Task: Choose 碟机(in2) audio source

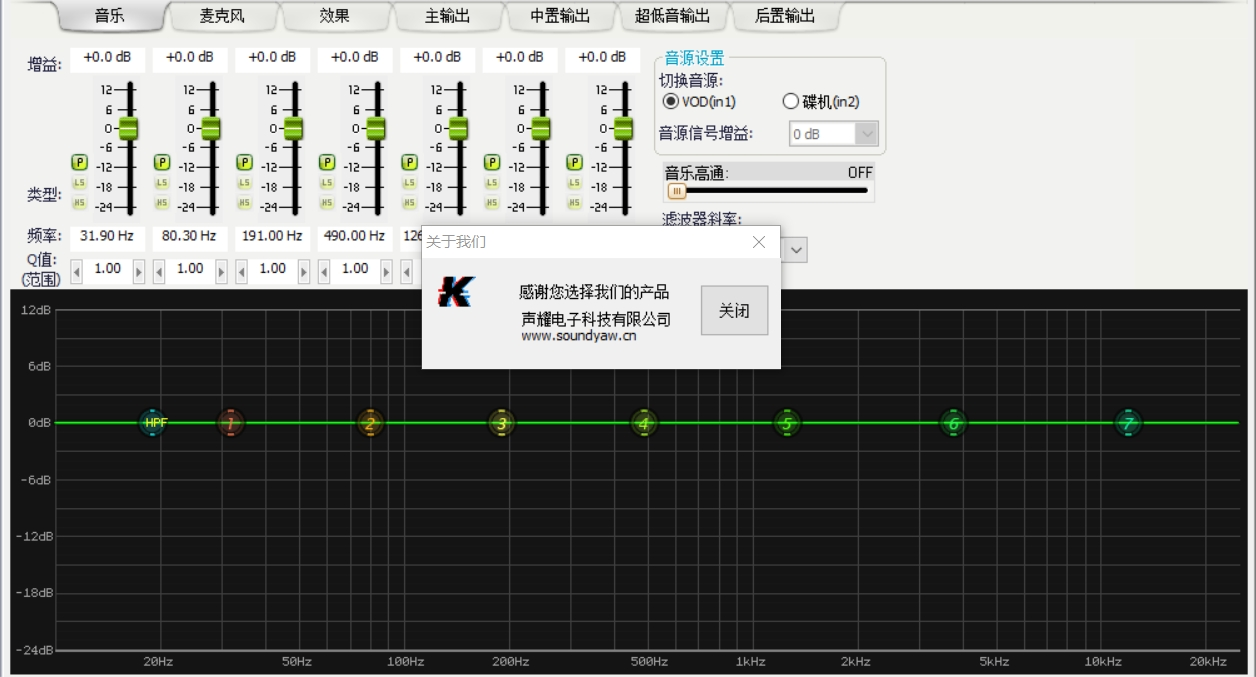Action: click(820, 102)
